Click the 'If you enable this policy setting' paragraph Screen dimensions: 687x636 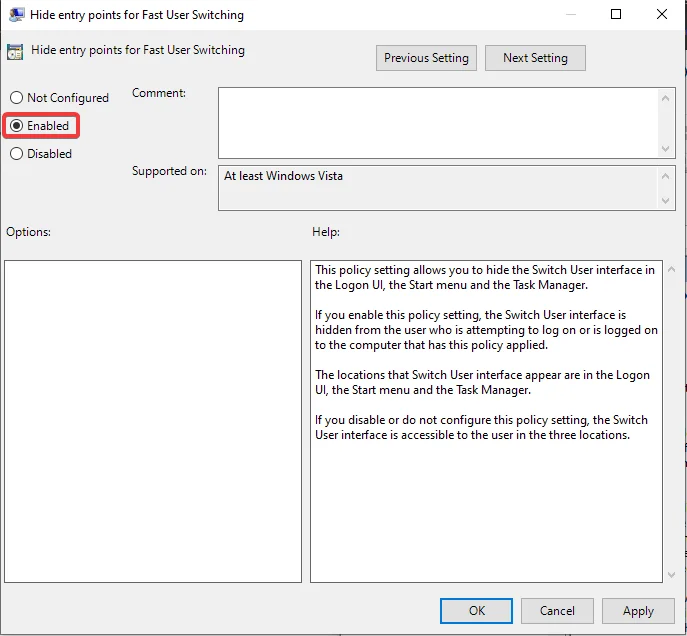pyautogui.click(x=486, y=330)
